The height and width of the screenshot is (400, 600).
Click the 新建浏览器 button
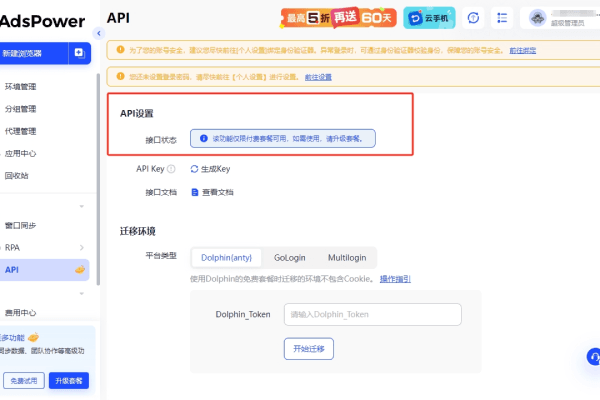34,53
